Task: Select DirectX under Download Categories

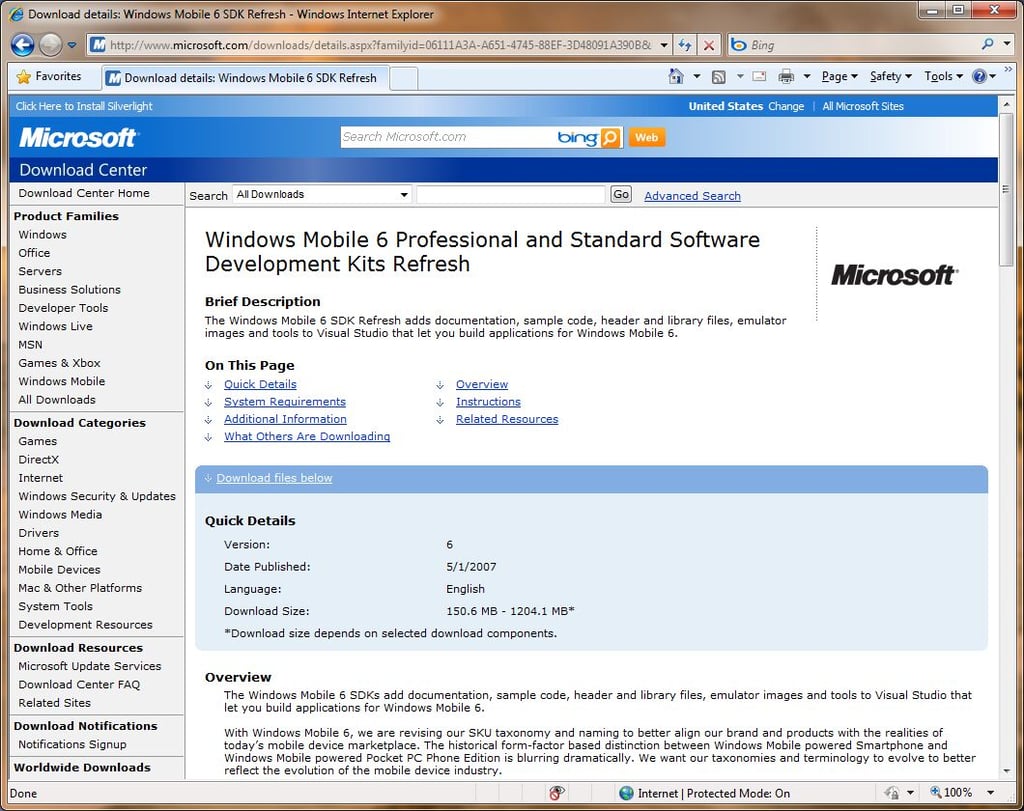Action: [x=39, y=459]
